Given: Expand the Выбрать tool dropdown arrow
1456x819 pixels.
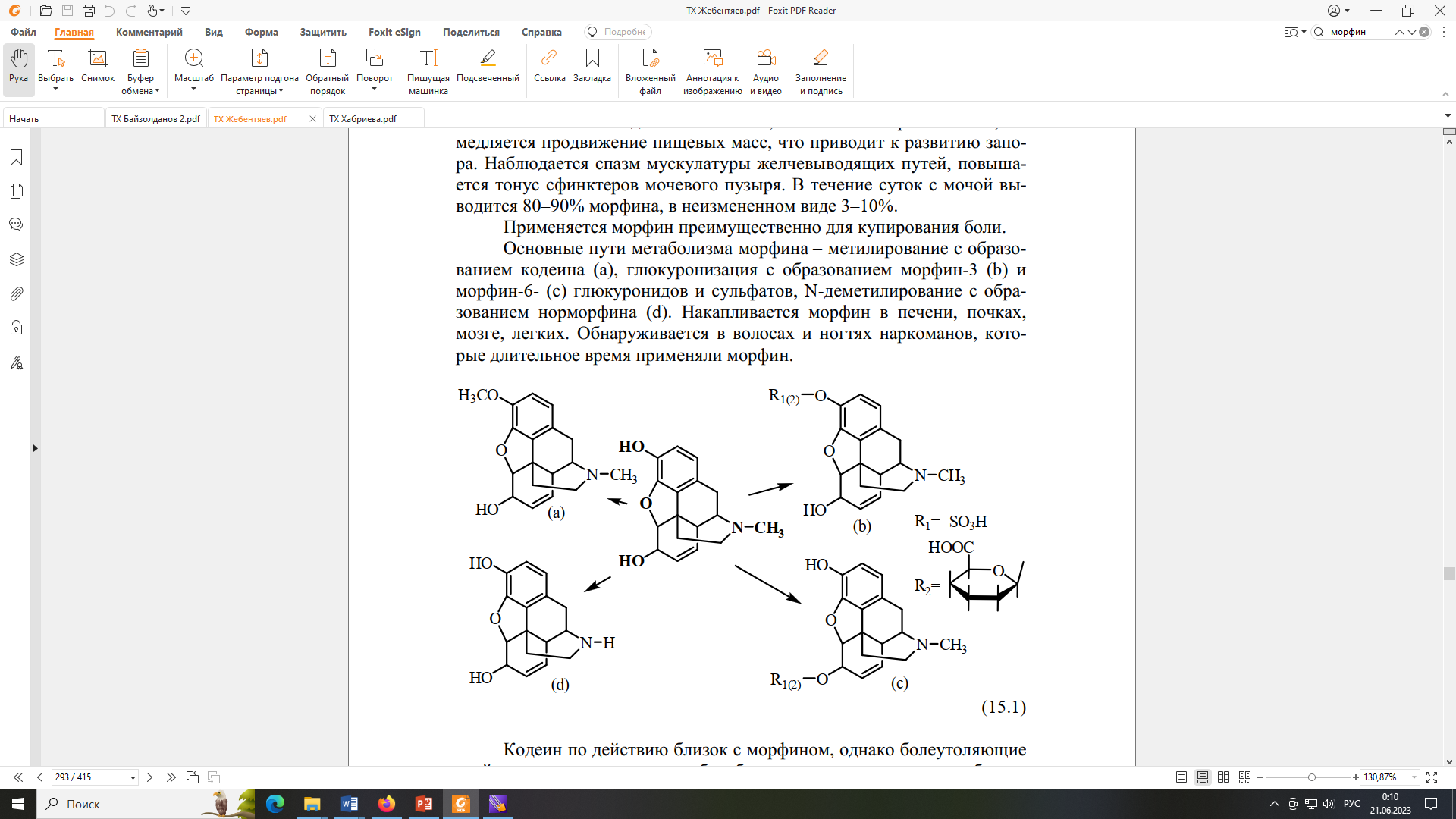Looking at the screenshot, I should 55,89.
